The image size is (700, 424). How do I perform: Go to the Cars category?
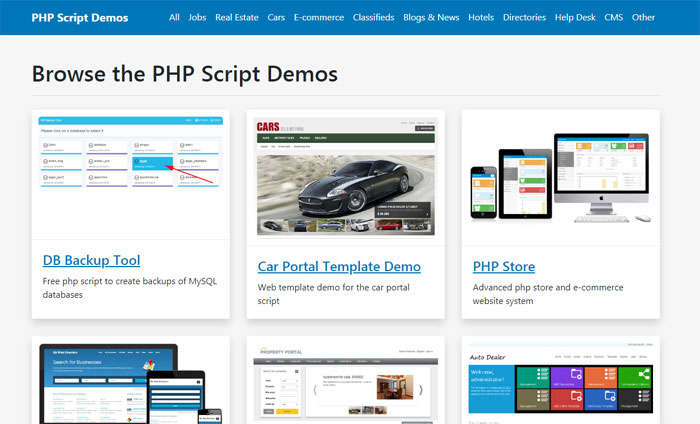(x=276, y=17)
